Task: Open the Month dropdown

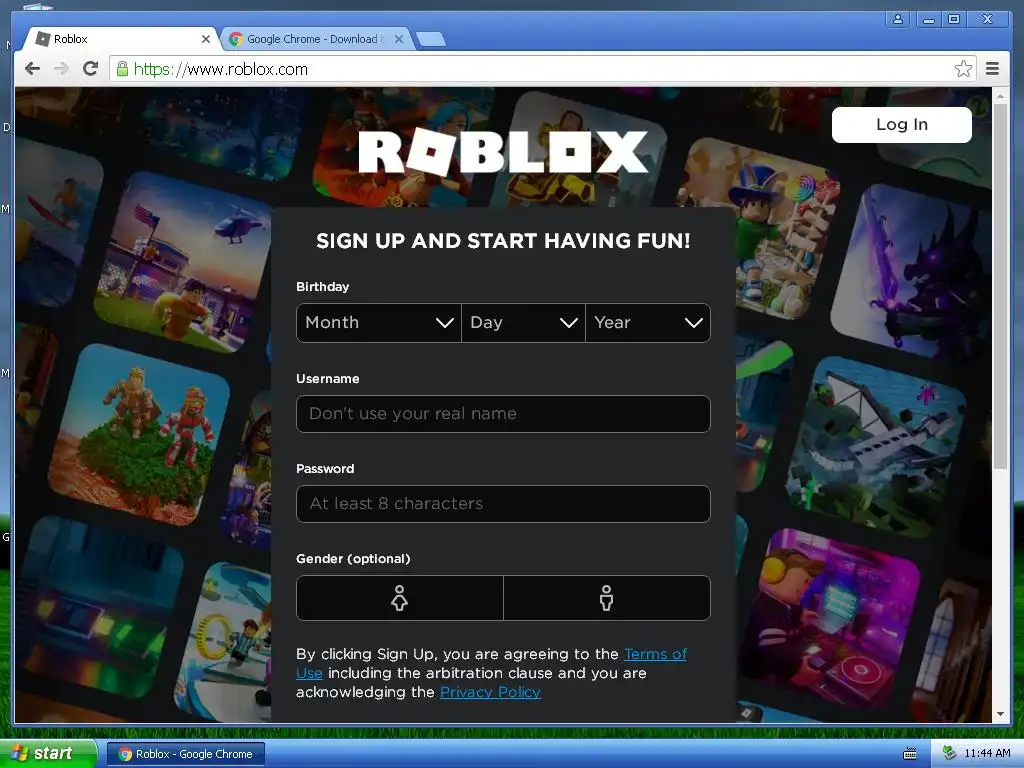Action: pyautogui.click(x=379, y=323)
